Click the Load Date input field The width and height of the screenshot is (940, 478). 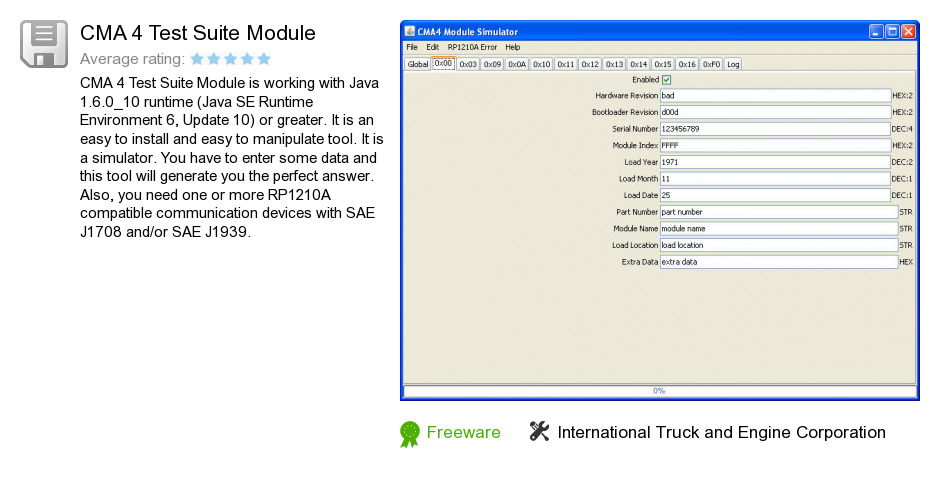point(775,195)
